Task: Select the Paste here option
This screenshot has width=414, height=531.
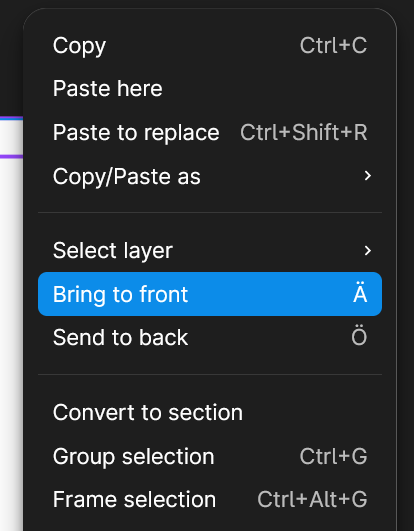Action: [x=210, y=89]
